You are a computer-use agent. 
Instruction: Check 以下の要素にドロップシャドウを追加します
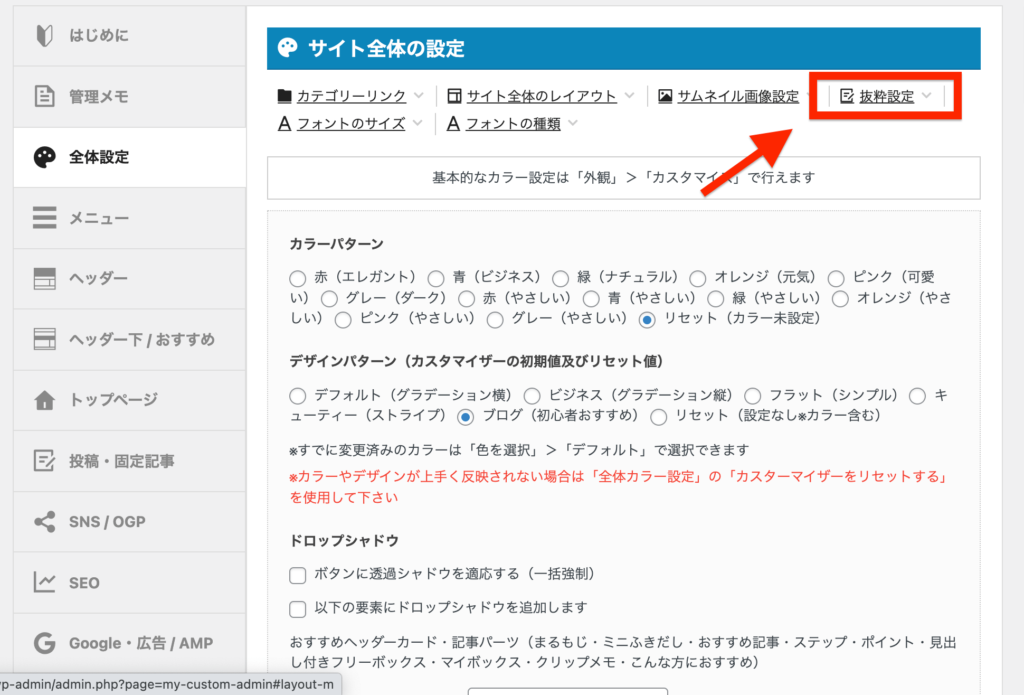[x=297, y=608]
